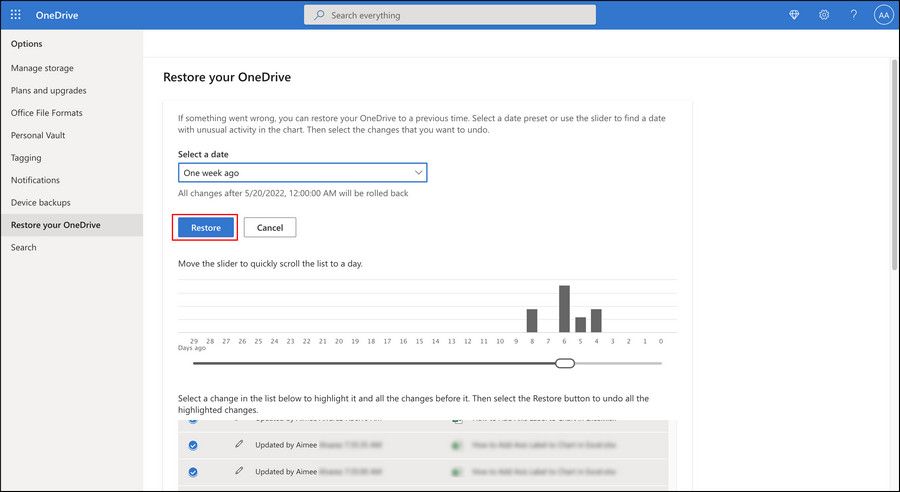Select Restore your OneDrive in sidebar

pyautogui.click(x=72, y=225)
